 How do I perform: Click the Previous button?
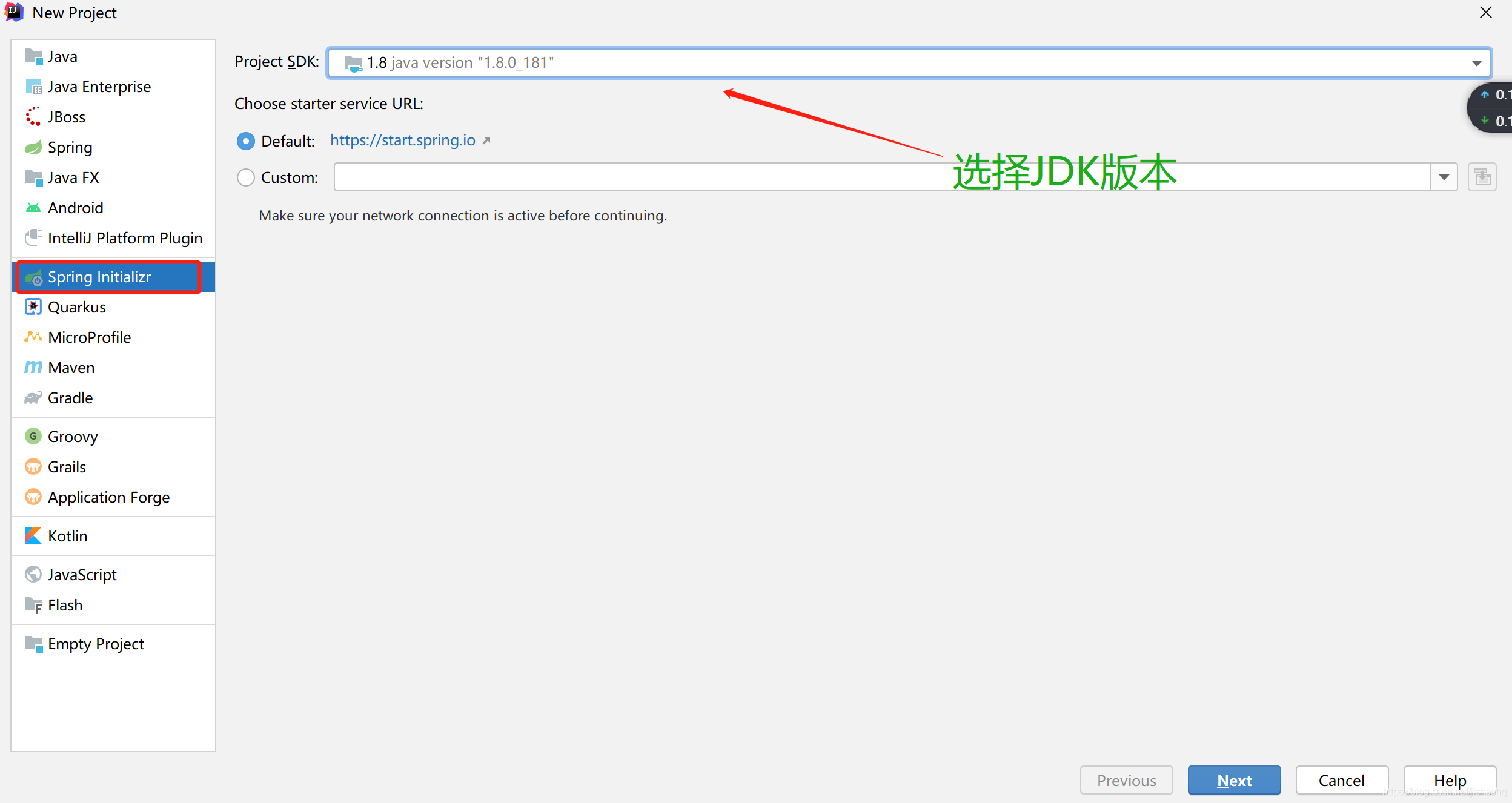1126,780
